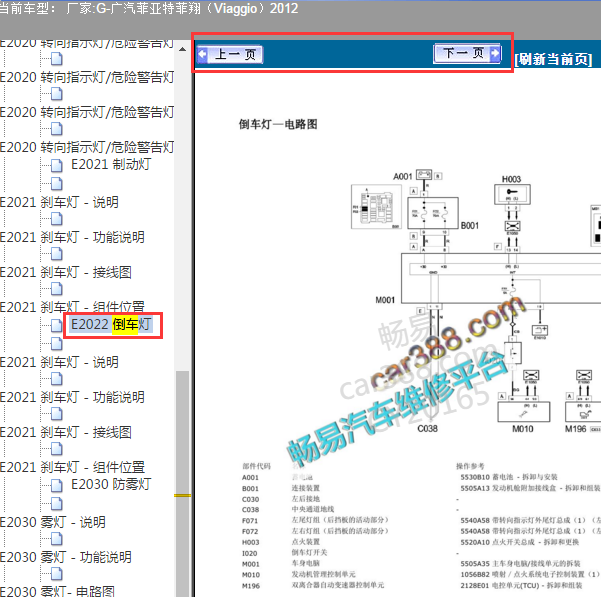
Task: Click document icon just below E2022 倒车灯 row
Action: pyautogui.click(x=57, y=344)
